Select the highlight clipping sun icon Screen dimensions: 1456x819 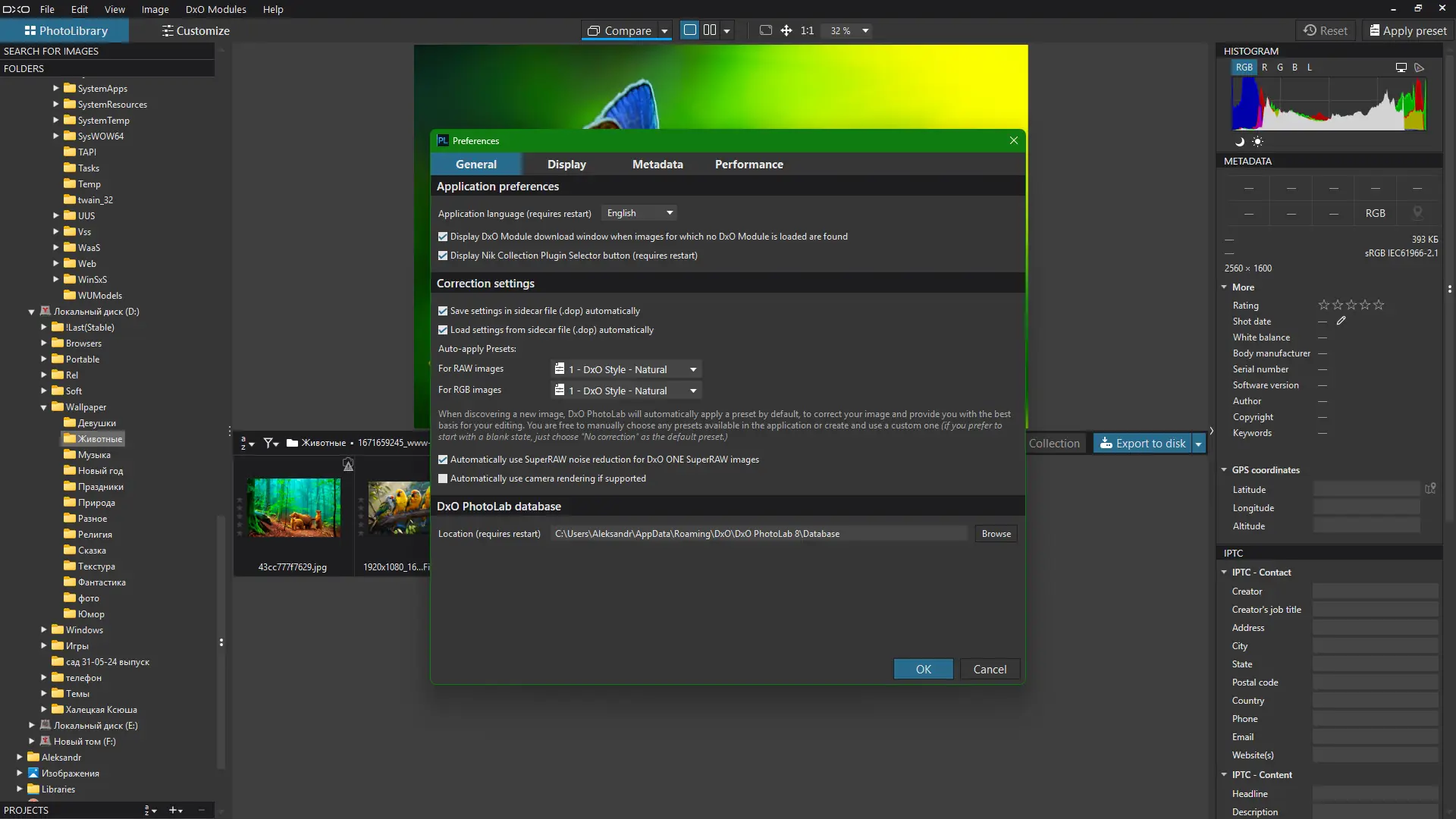tap(1258, 142)
